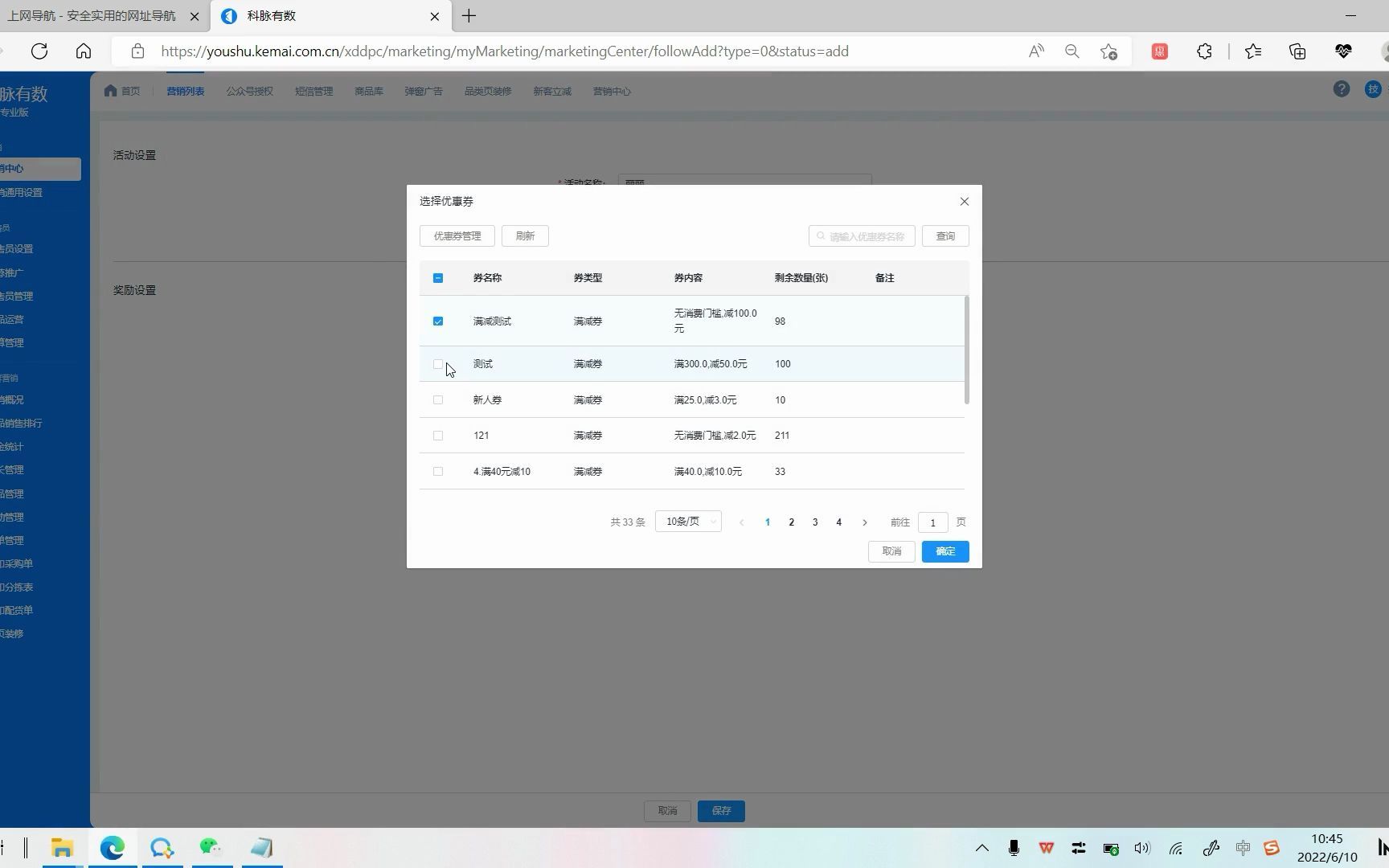Click the 查询 button
Image resolution: width=1389 pixels, height=868 pixels.
(x=945, y=236)
